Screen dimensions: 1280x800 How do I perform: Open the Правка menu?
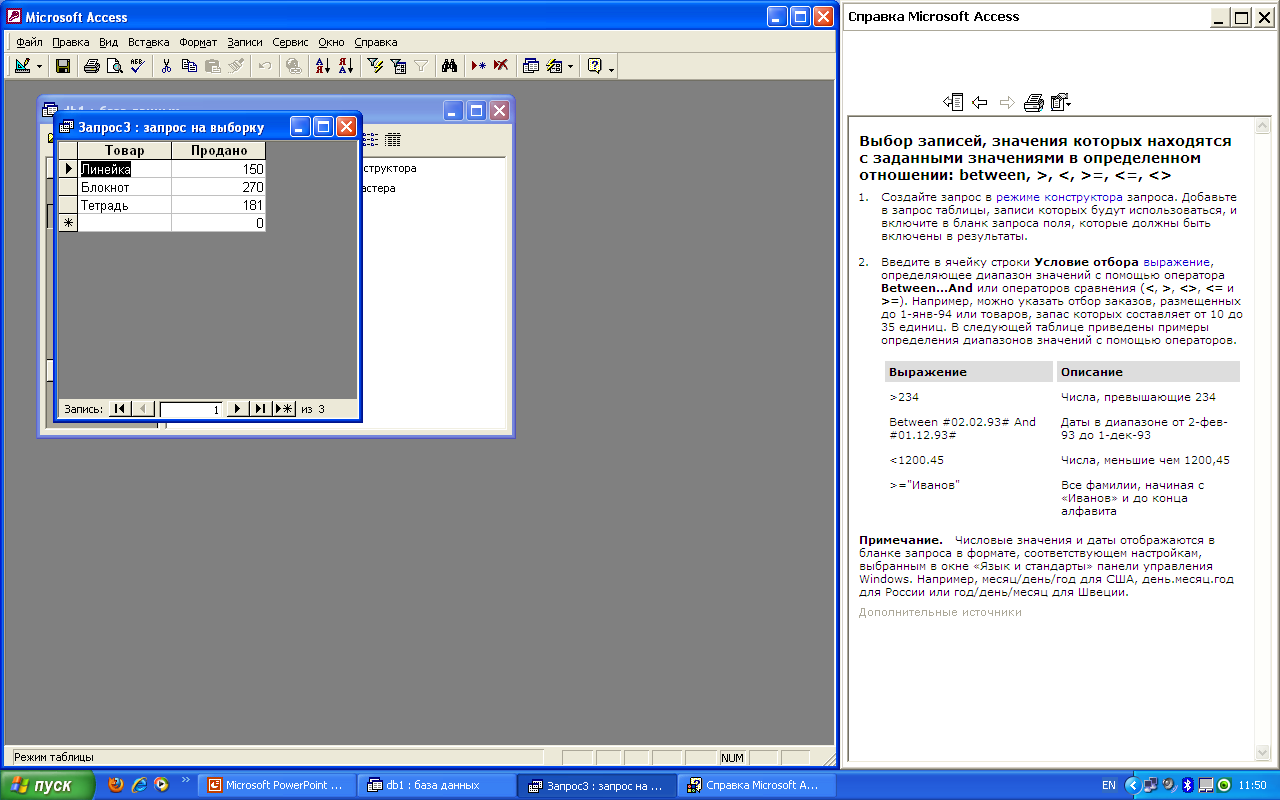(x=71, y=42)
